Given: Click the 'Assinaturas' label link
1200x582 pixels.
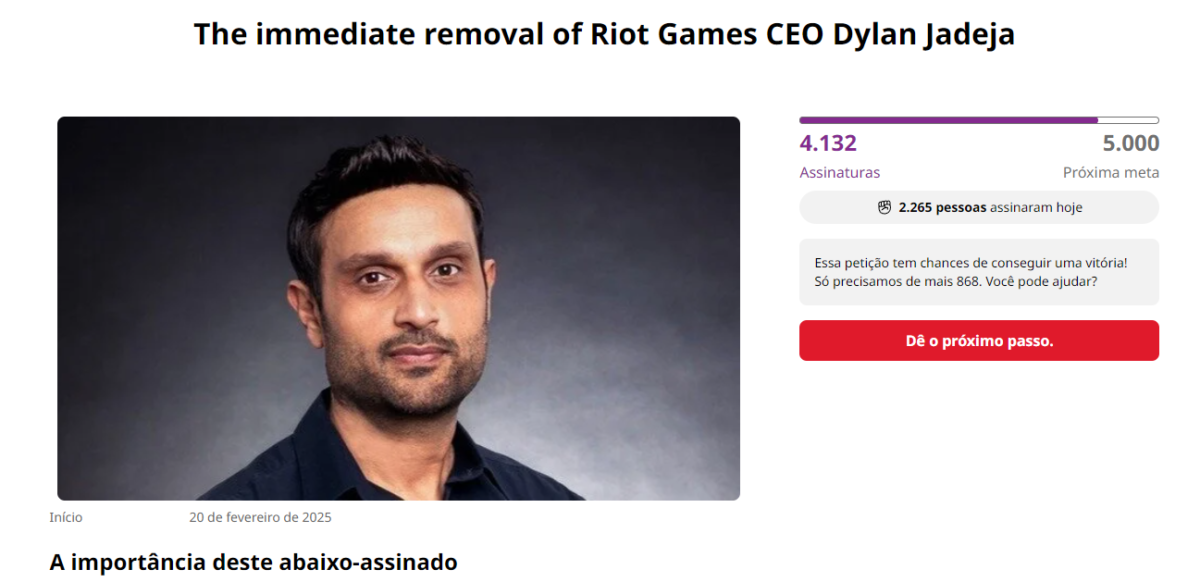Looking at the screenshot, I should (840, 172).
